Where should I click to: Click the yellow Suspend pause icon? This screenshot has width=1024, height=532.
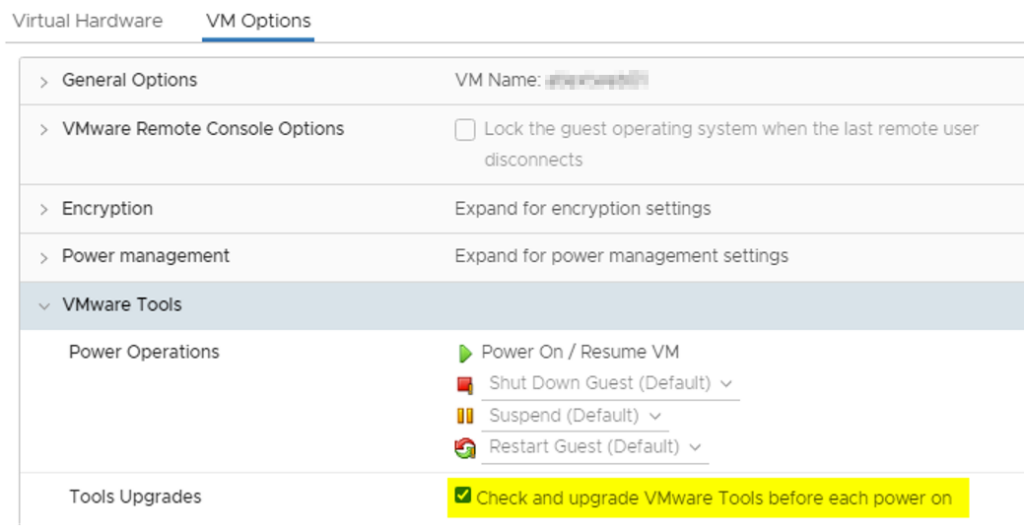point(465,416)
